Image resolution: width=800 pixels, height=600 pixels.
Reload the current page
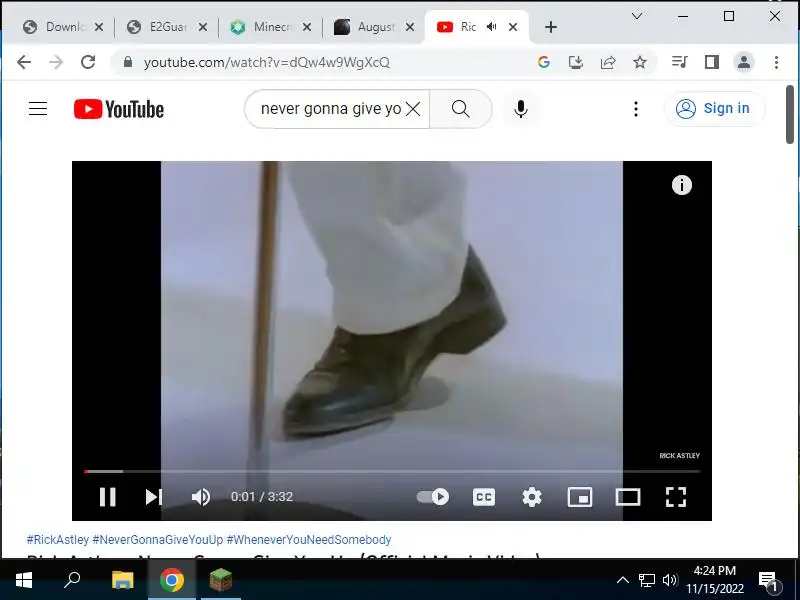pyautogui.click(x=88, y=62)
